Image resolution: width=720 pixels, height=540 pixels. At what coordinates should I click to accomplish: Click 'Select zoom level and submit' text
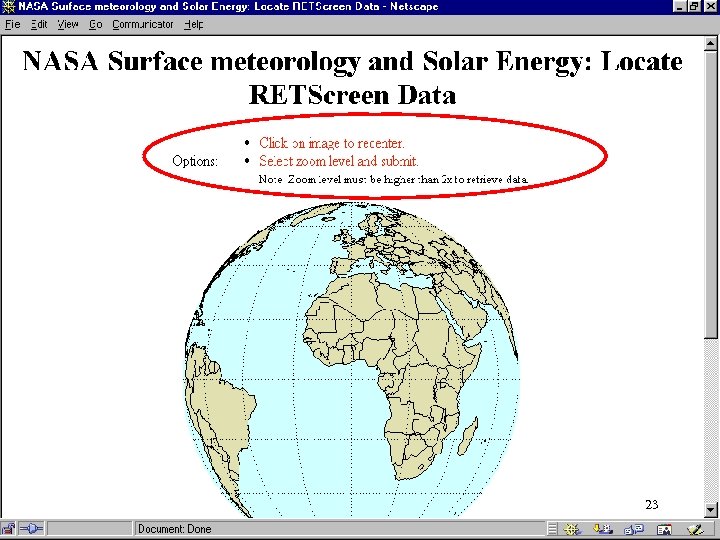coord(338,161)
